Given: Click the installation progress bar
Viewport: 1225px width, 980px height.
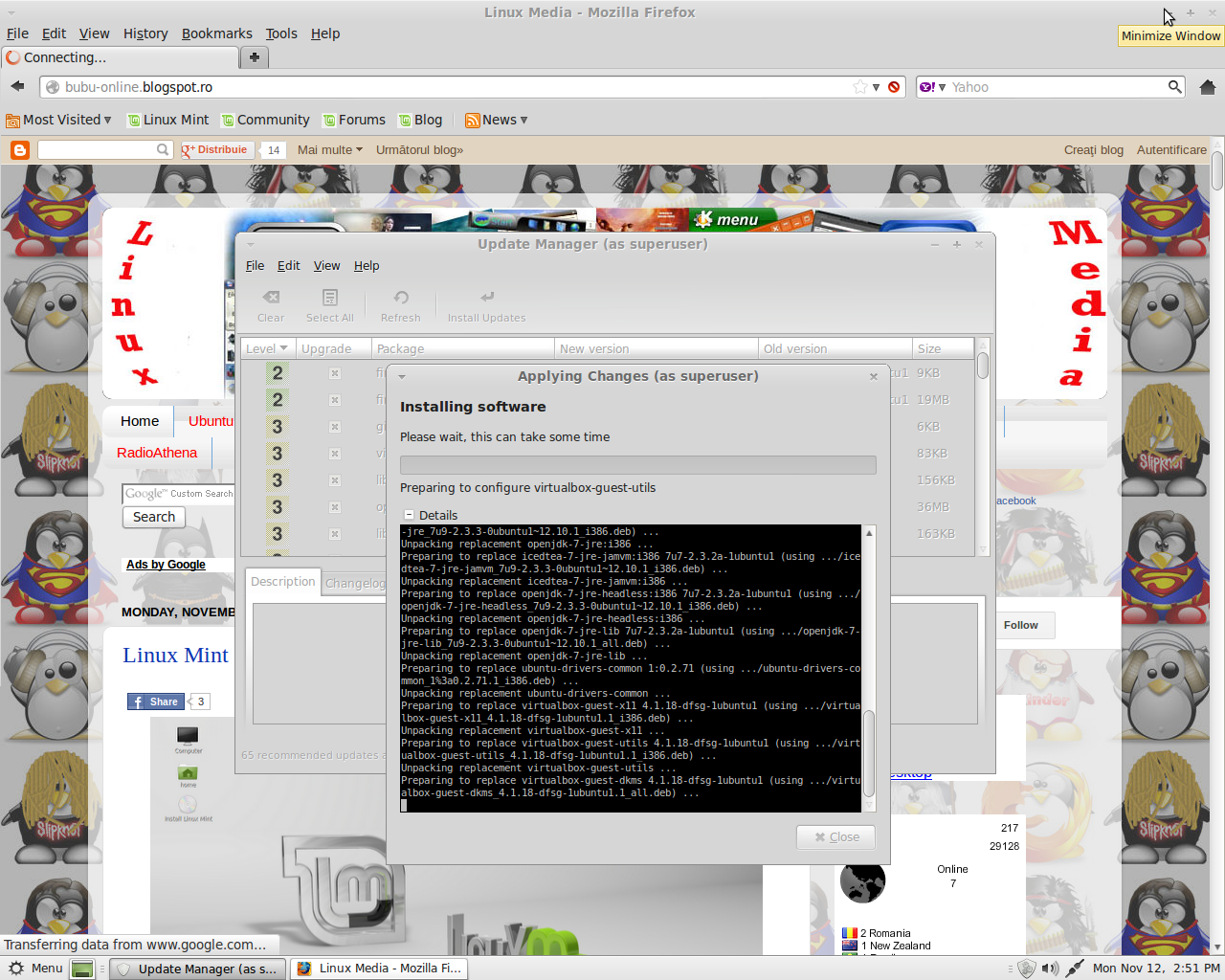Looking at the screenshot, I should pos(638,465).
